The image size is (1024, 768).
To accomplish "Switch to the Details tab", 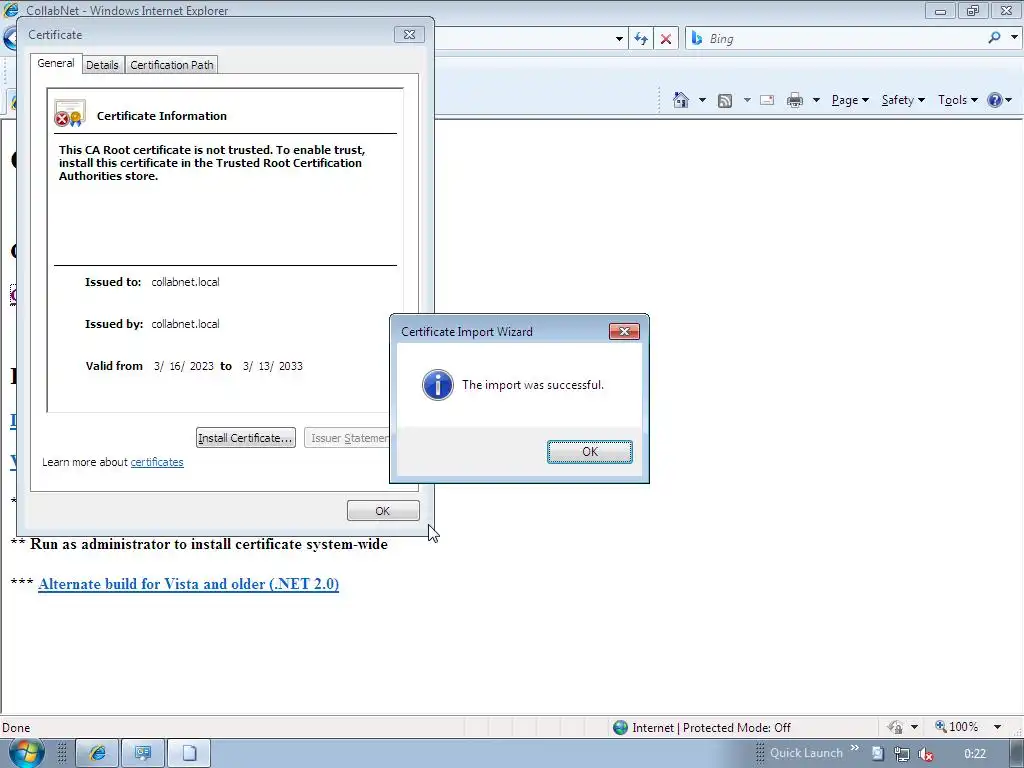I will tap(103, 65).
